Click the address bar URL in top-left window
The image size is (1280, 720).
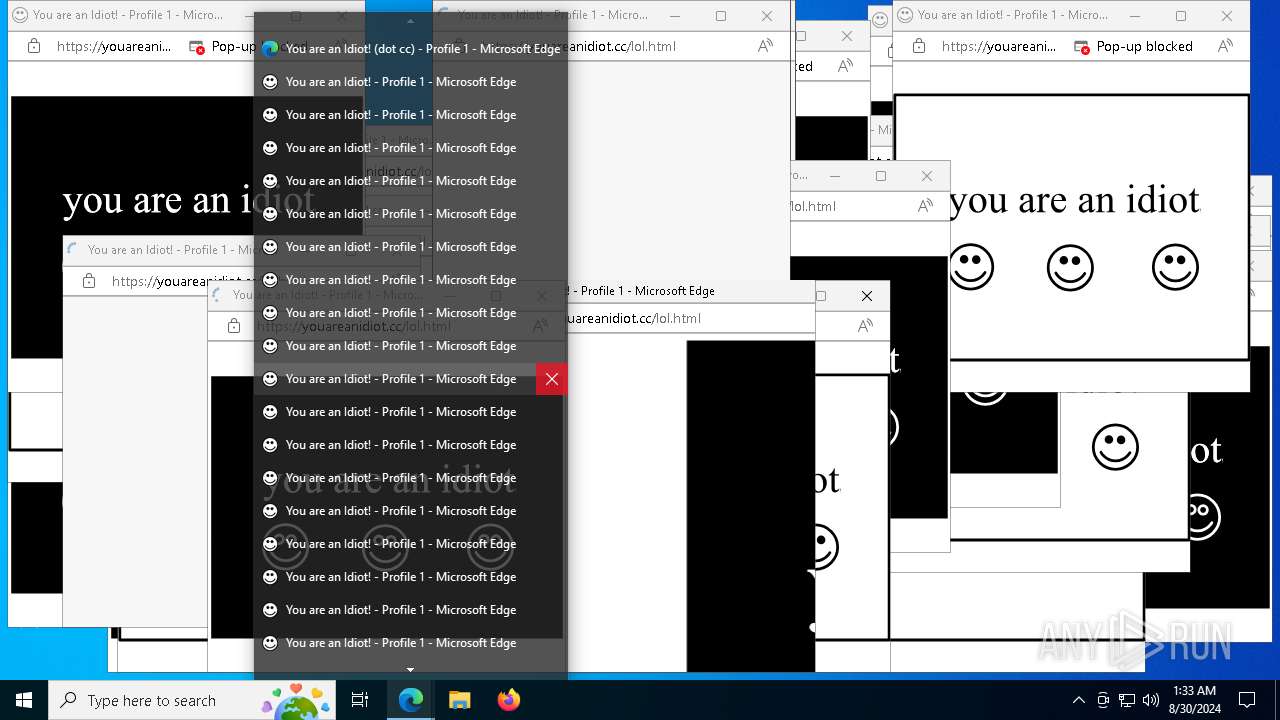(114, 46)
